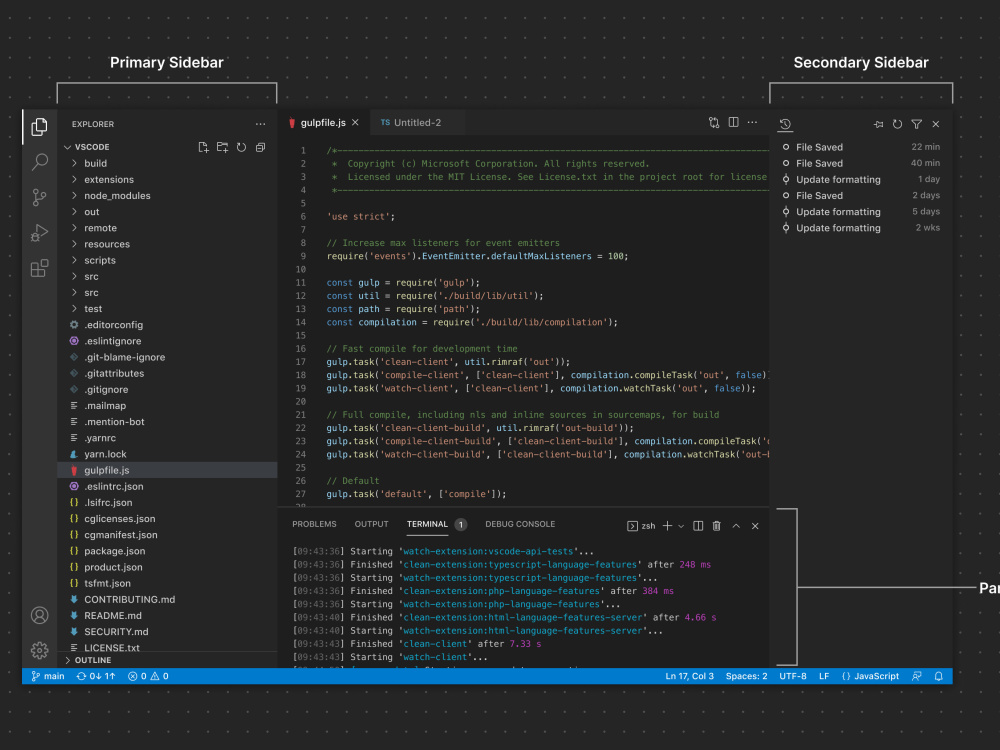This screenshot has width=1000, height=750.
Task: Add a new terminal with plus icon
Action: 667,526
